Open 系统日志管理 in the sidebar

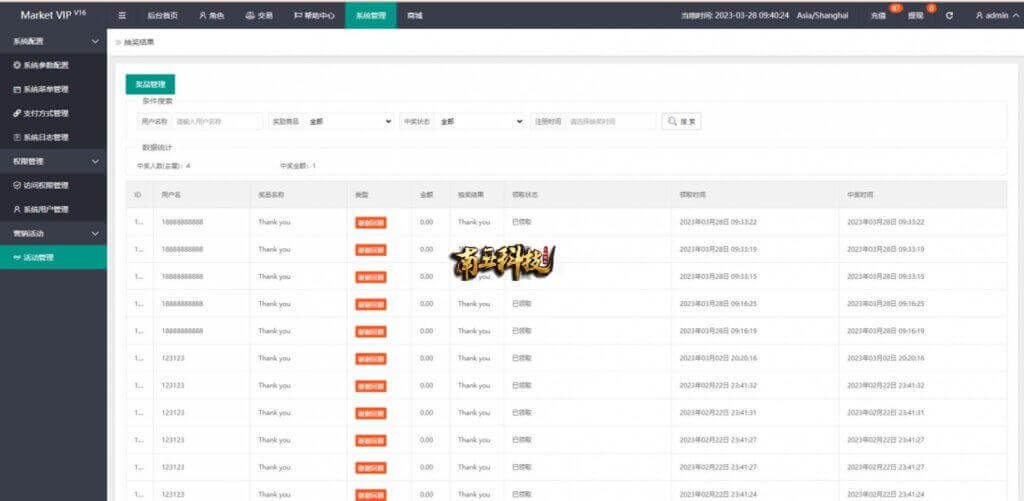pyautogui.click(x=46, y=137)
